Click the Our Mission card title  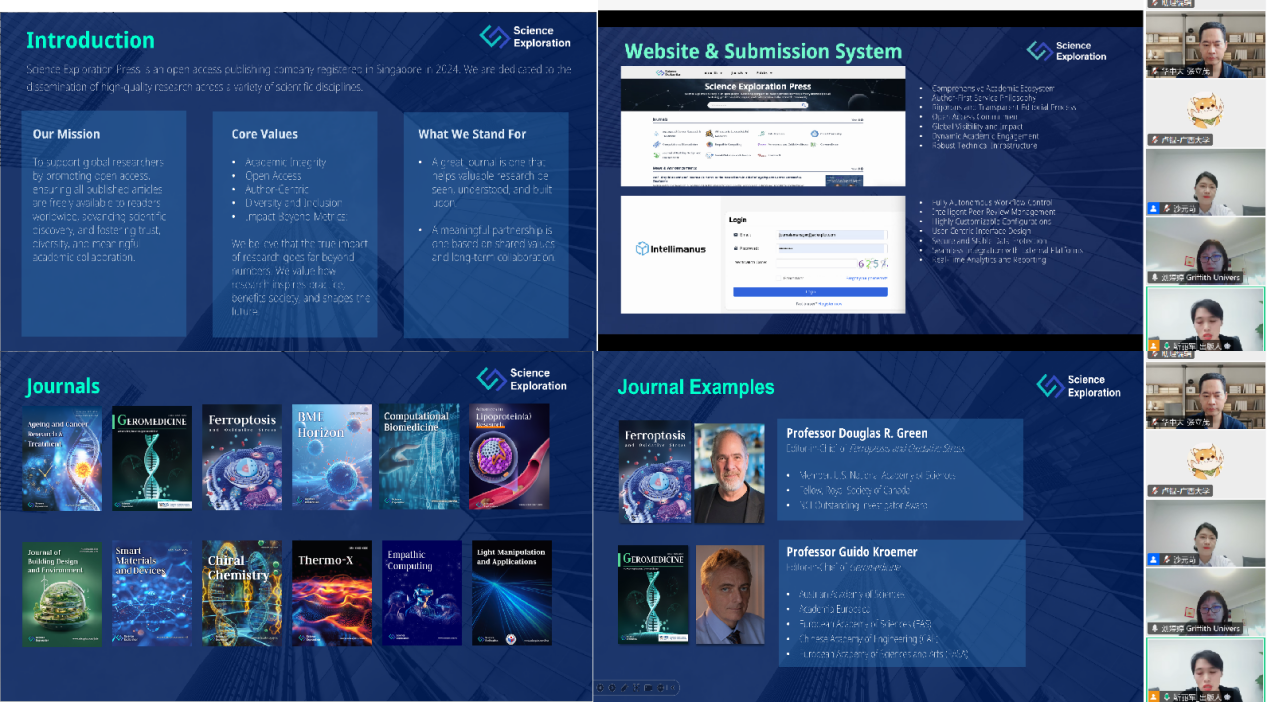[x=66, y=134]
